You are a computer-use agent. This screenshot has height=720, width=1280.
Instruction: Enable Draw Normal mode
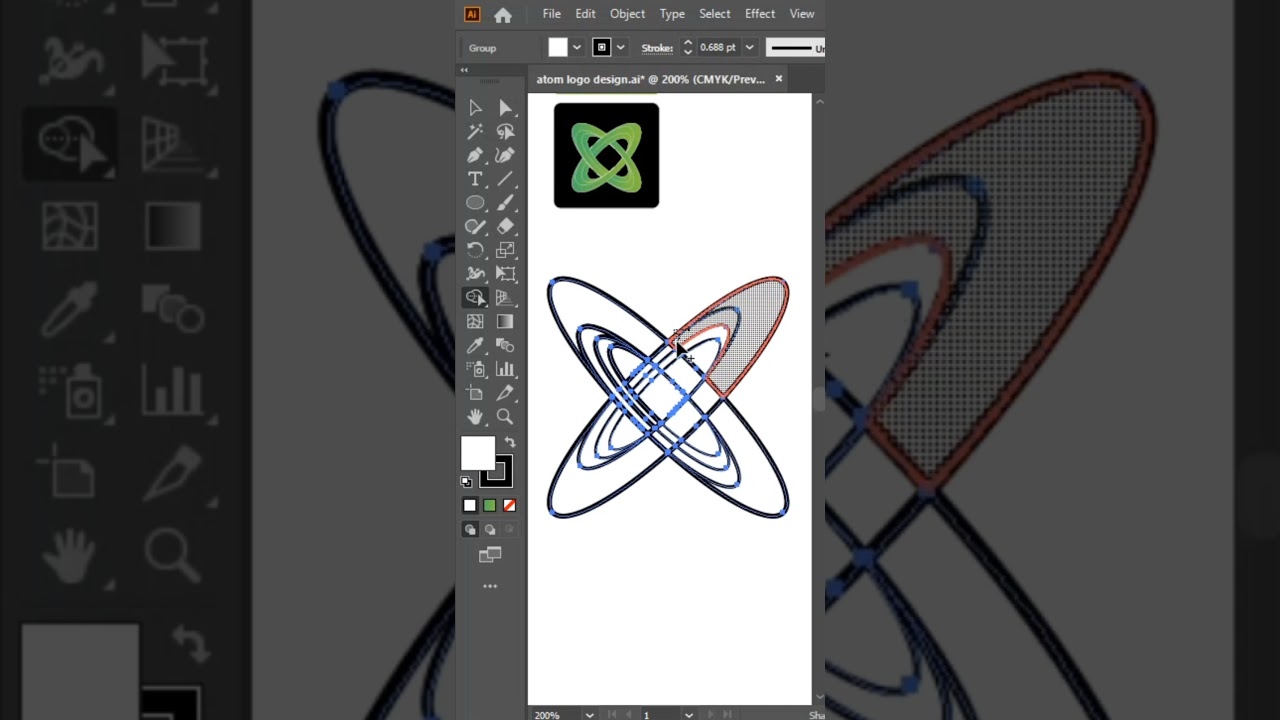(x=470, y=530)
